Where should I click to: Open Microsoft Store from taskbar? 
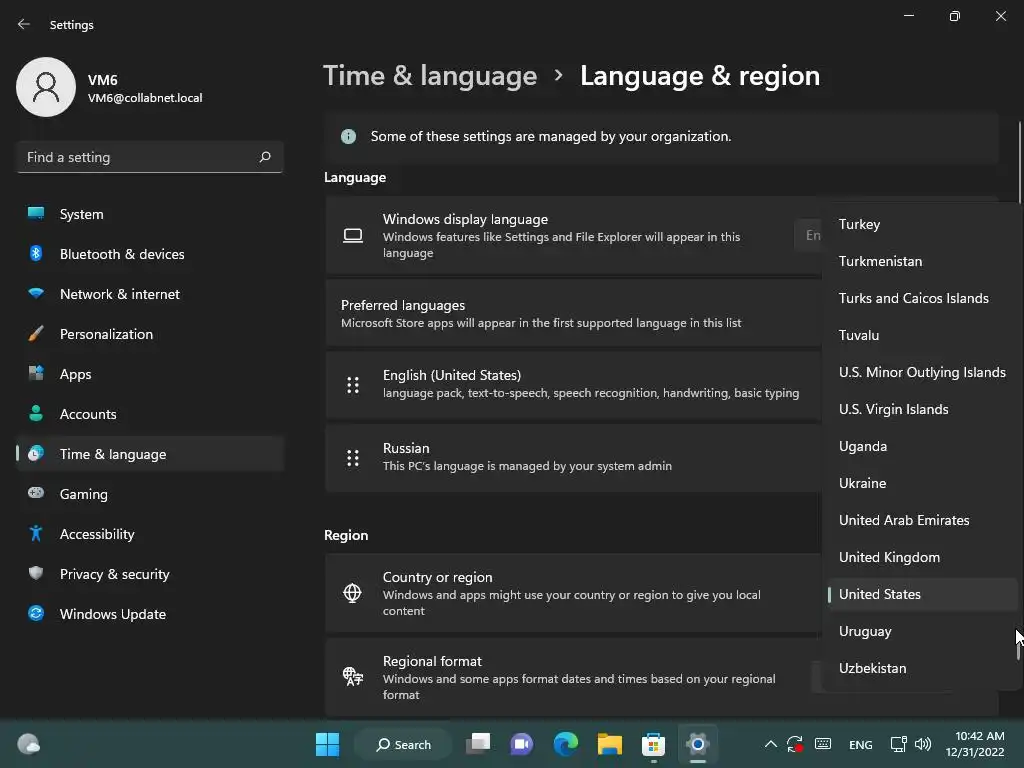click(x=653, y=744)
